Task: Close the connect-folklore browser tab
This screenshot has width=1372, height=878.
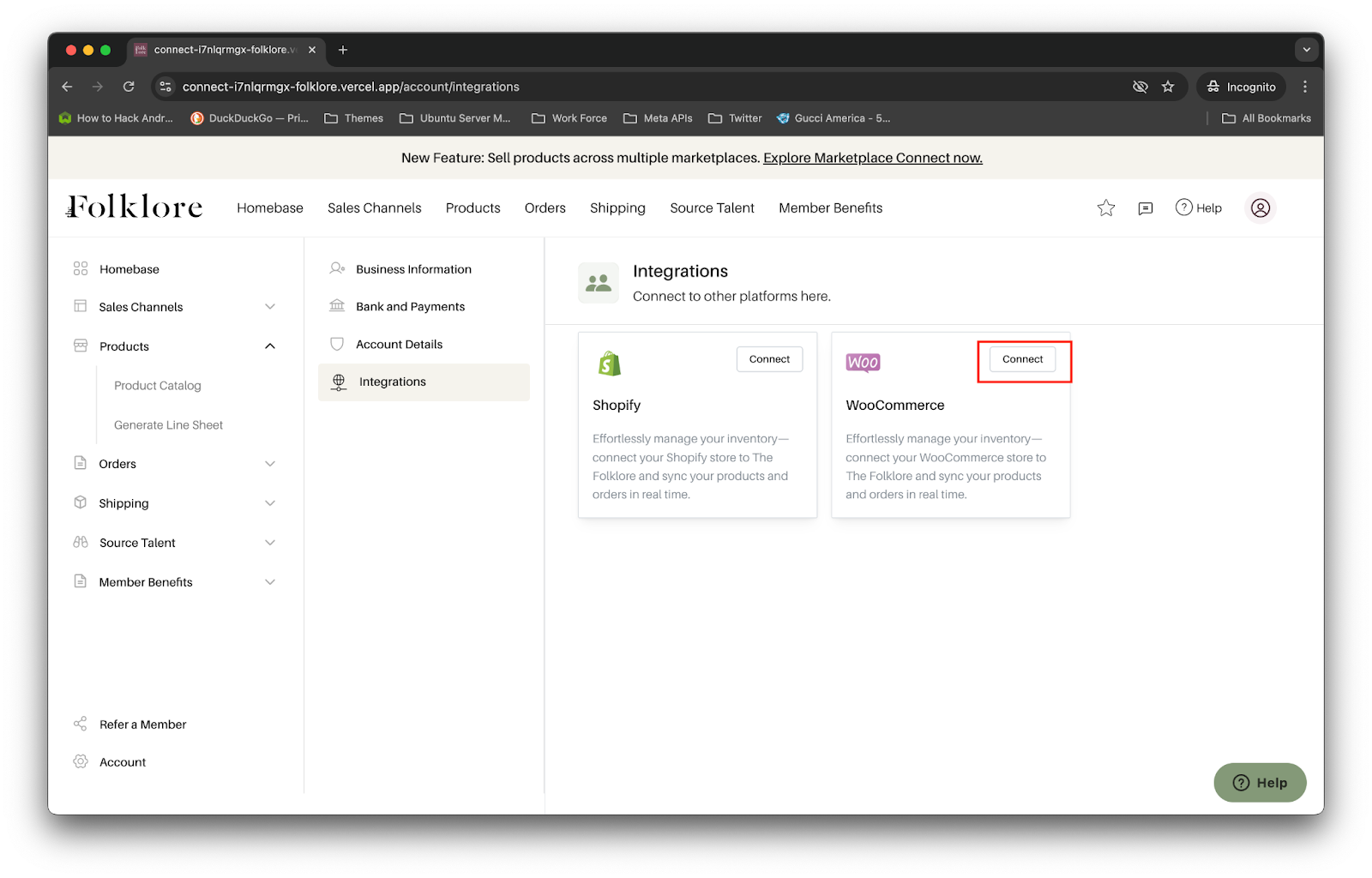Action: click(312, 50)
